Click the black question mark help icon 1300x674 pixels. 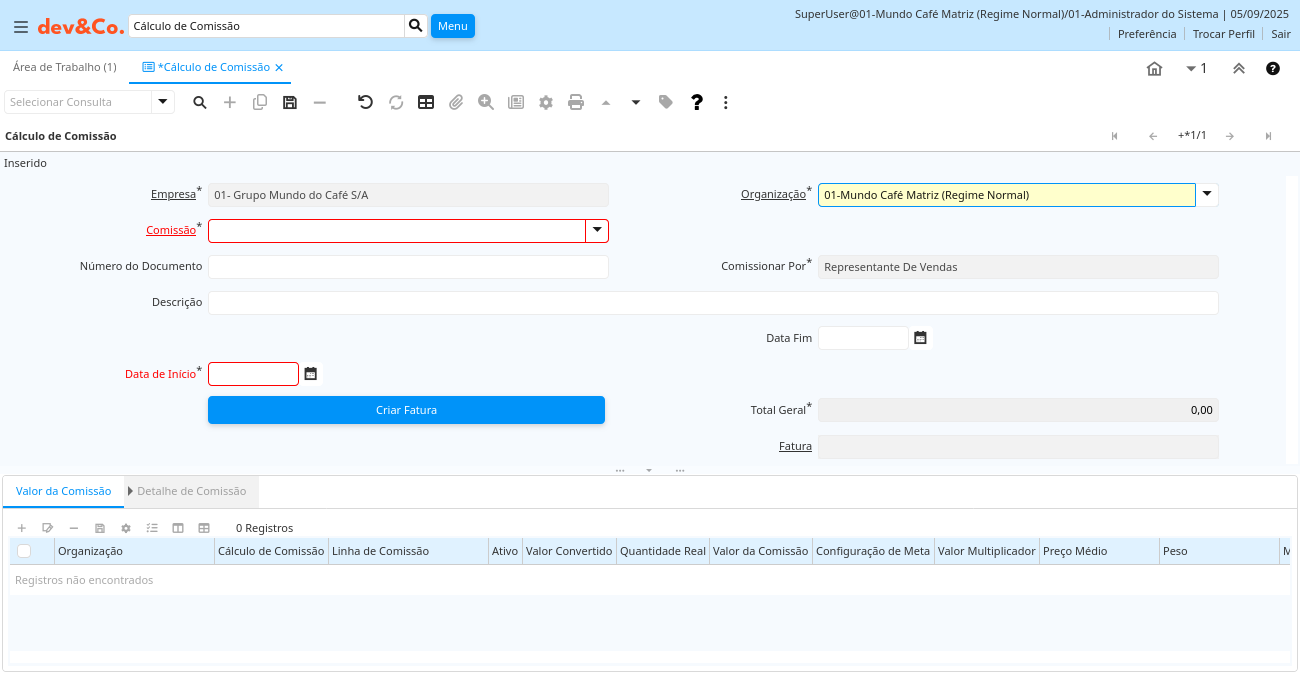coord(697,102)
